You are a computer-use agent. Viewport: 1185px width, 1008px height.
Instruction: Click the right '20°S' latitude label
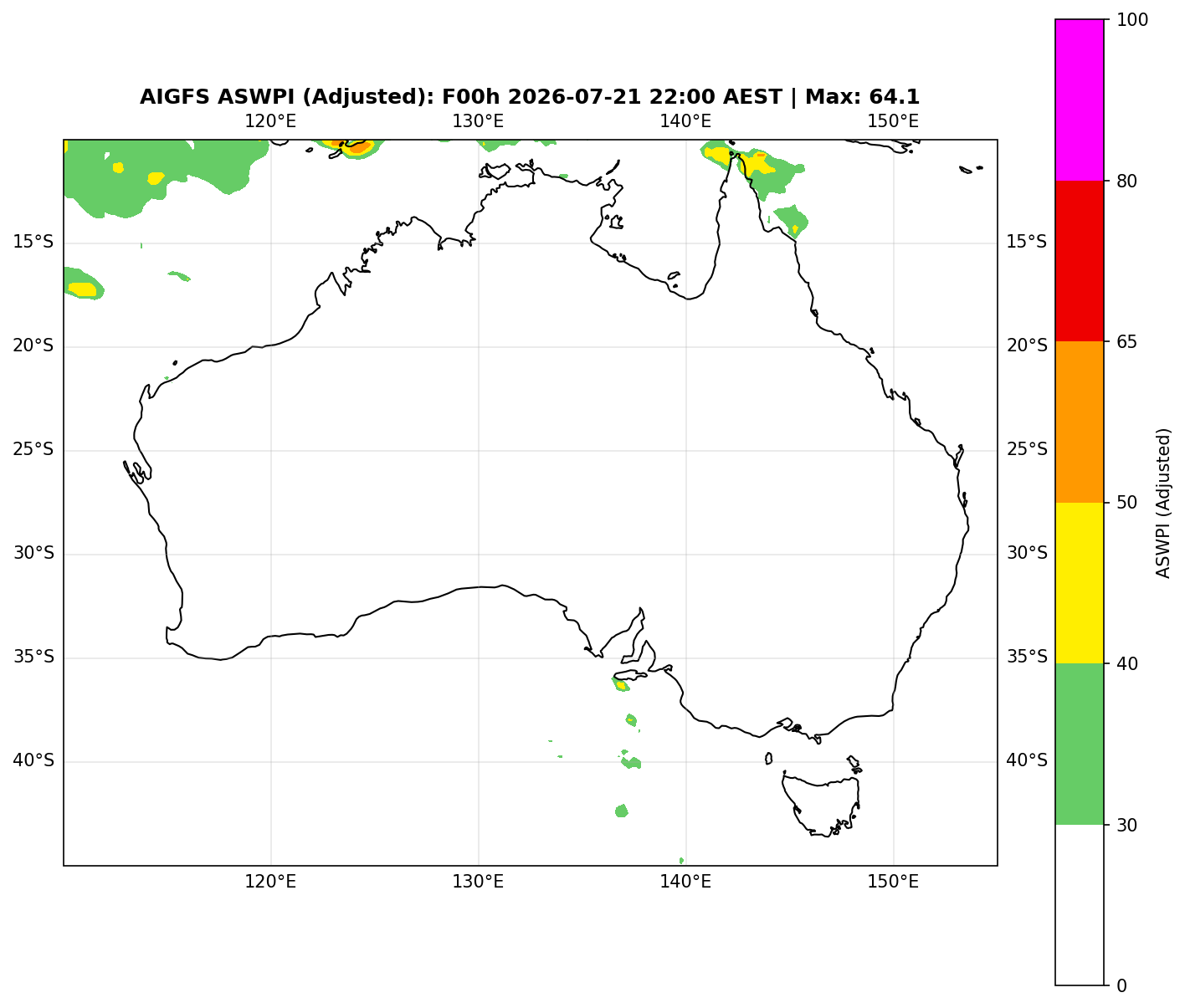pyautogui.click(x=1027, y=346)
